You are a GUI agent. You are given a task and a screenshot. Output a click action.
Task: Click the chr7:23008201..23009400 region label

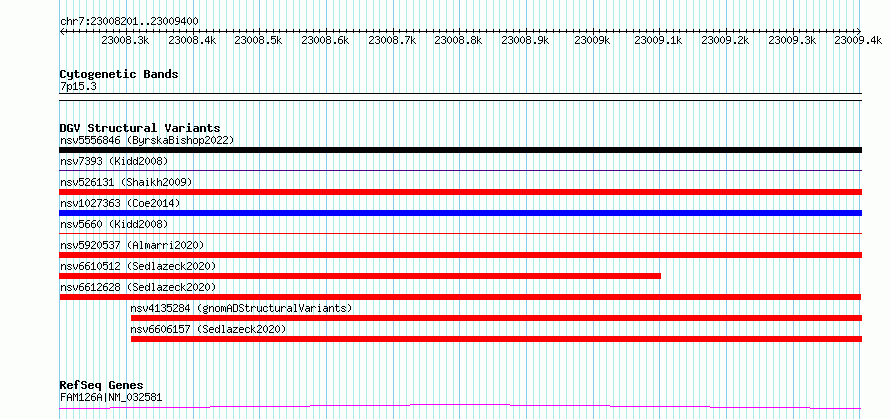(129, 21)
